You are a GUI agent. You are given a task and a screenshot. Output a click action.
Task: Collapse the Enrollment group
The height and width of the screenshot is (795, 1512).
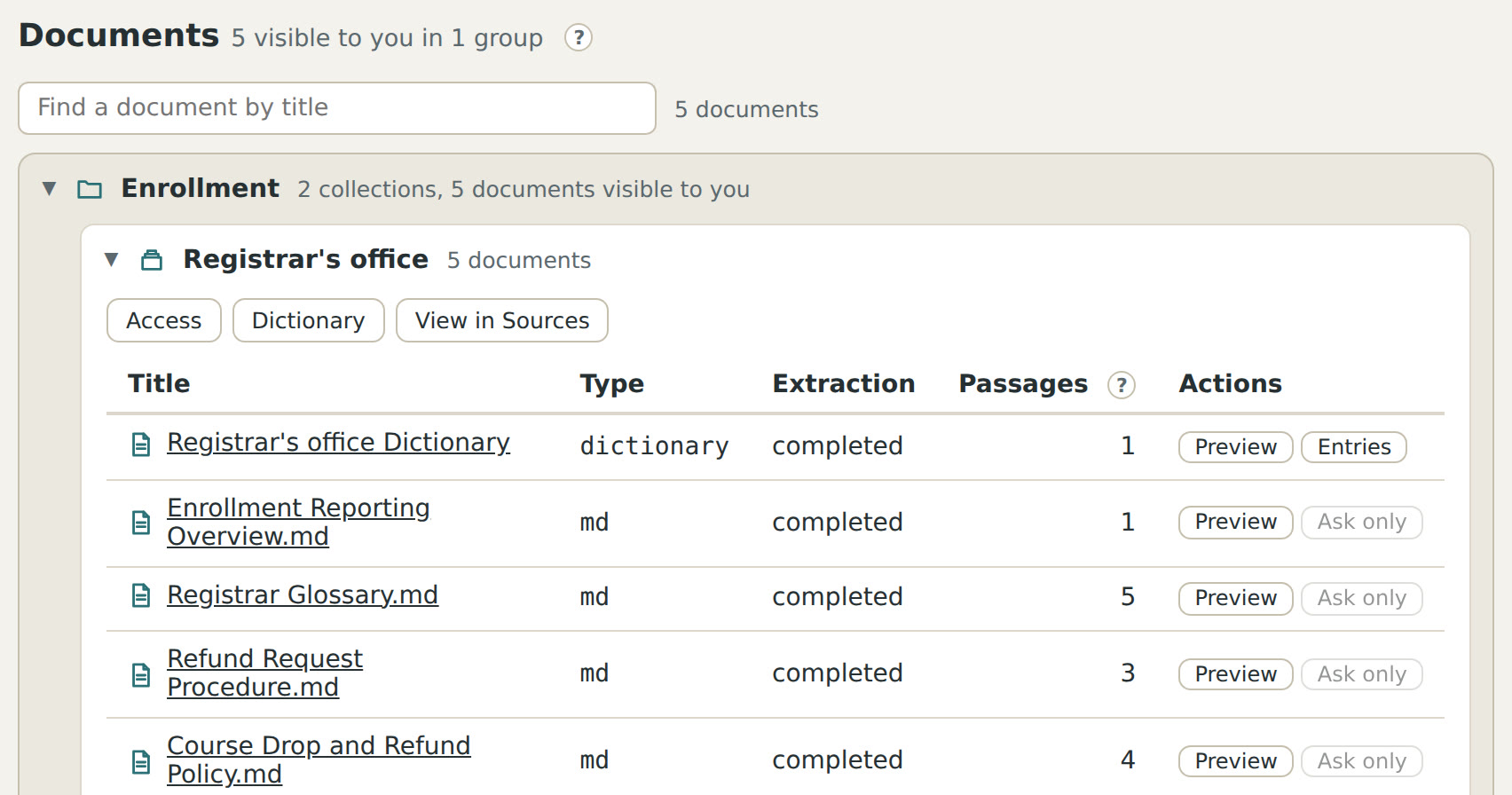pyautogui.click(x=50, y=188)
